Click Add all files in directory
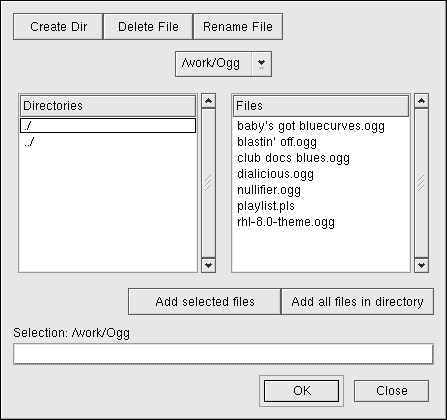Viewport: 447px width, 420px height. [x=357, y=302]
